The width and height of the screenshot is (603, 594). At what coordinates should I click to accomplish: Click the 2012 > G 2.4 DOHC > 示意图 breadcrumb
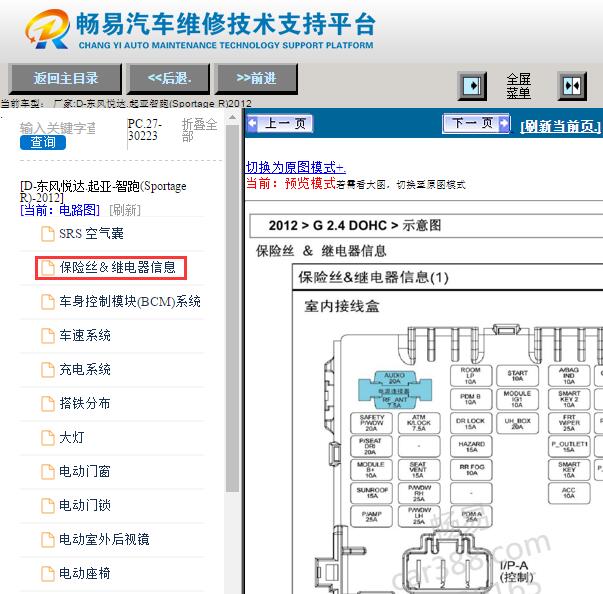click(355, 225)
